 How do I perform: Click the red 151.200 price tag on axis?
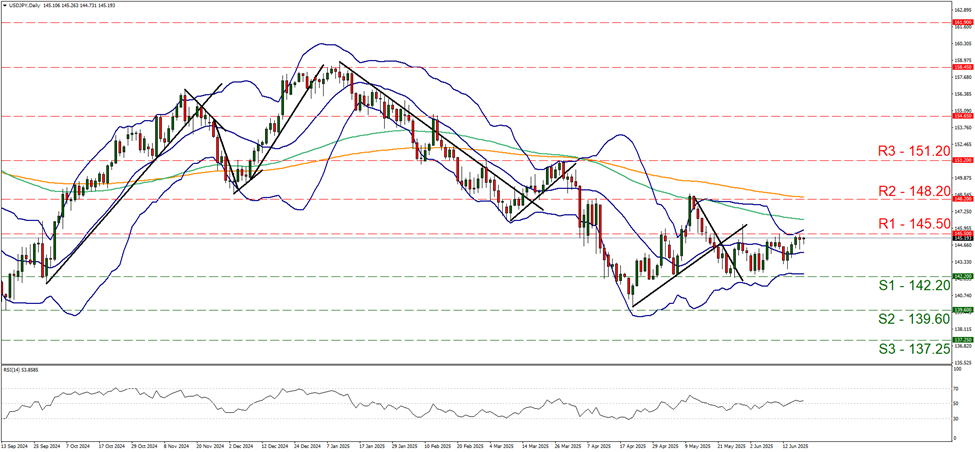pyautogui.click(x=960, y=160)
